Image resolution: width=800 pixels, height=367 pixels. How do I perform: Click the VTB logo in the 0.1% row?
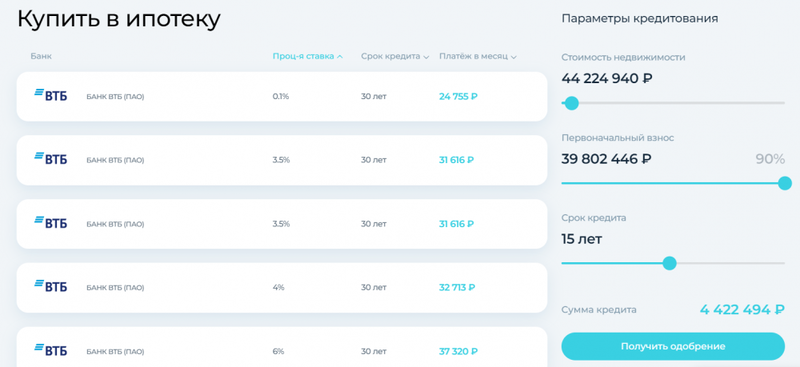[51, 95]
